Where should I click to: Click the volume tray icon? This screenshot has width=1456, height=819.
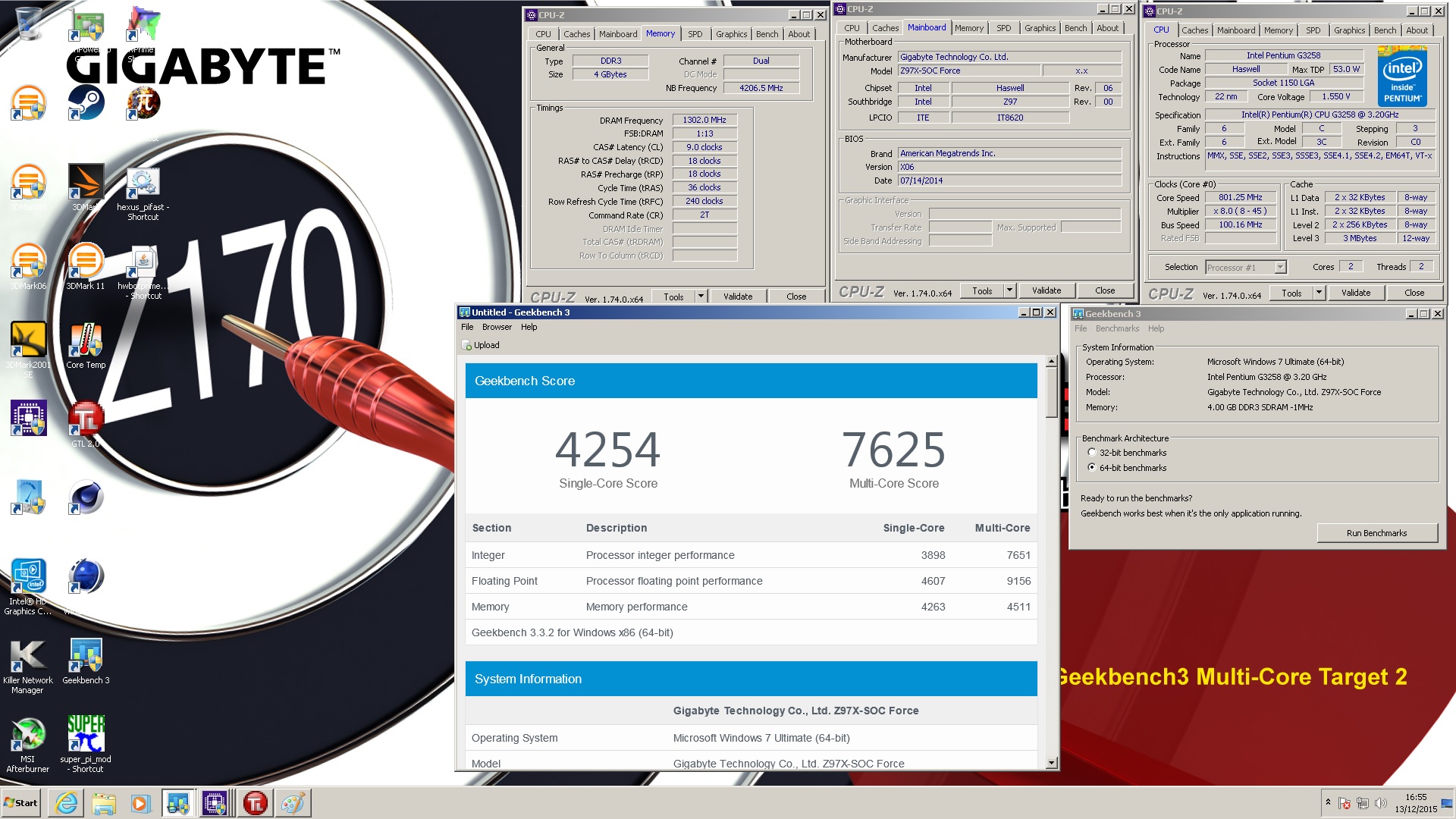point(1381,803)
